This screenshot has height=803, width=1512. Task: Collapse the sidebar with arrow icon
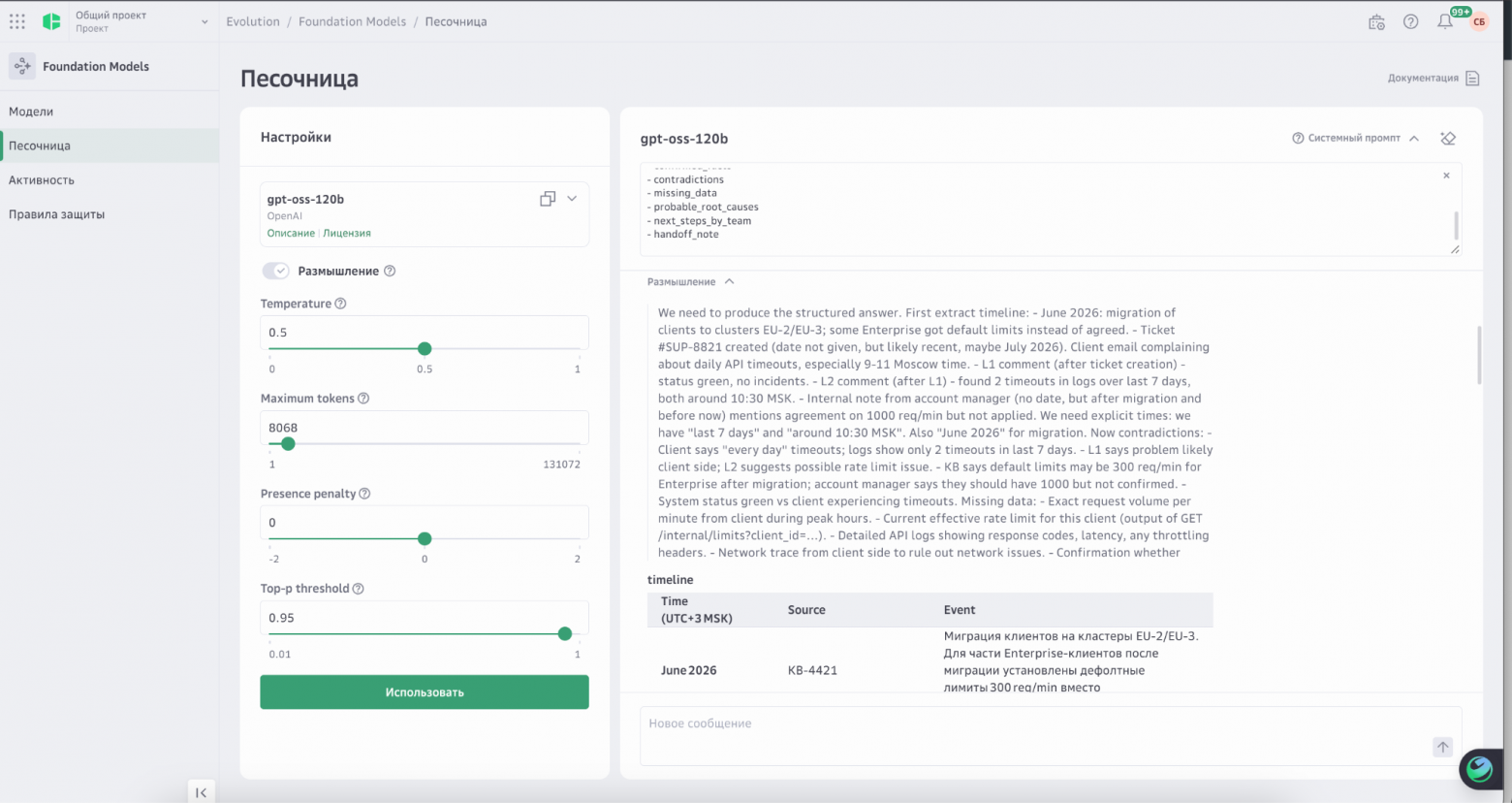[201, 792]
